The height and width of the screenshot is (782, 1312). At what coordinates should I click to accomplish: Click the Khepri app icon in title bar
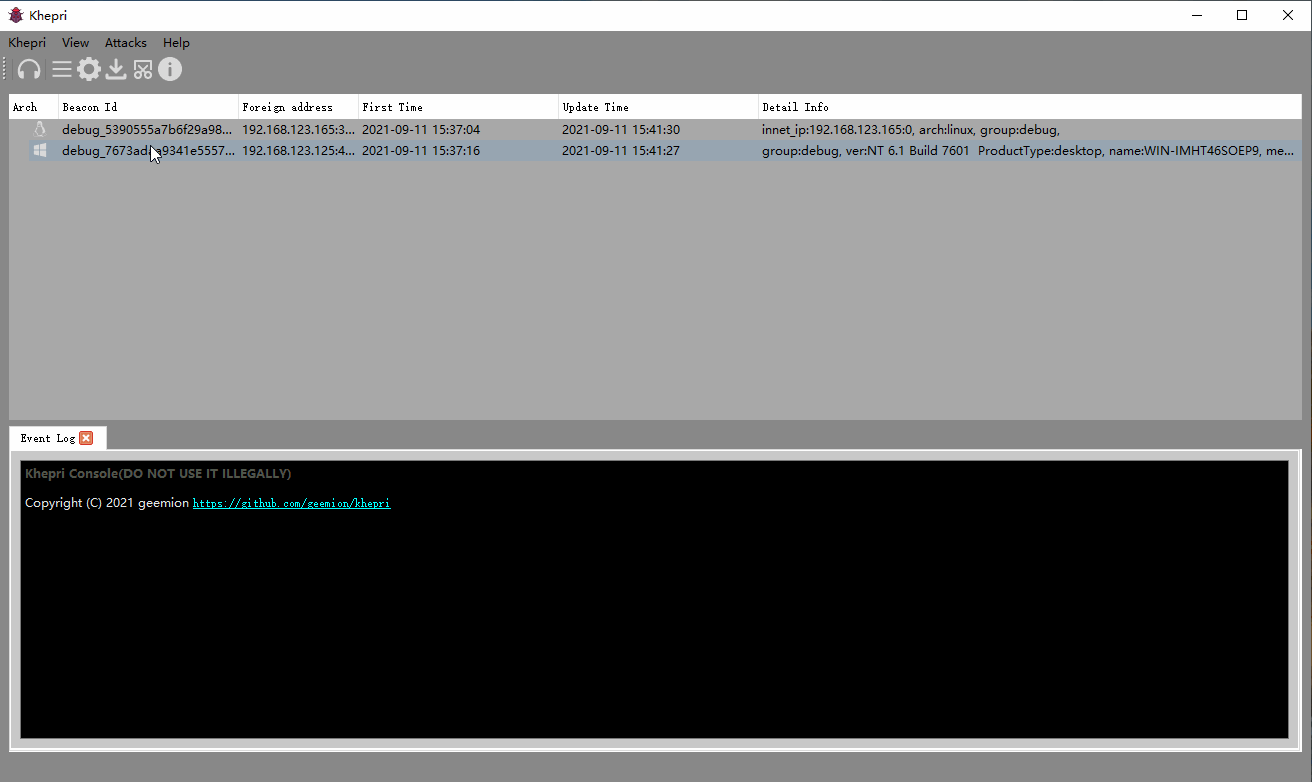pyautogui.click(x=16, y=15)
